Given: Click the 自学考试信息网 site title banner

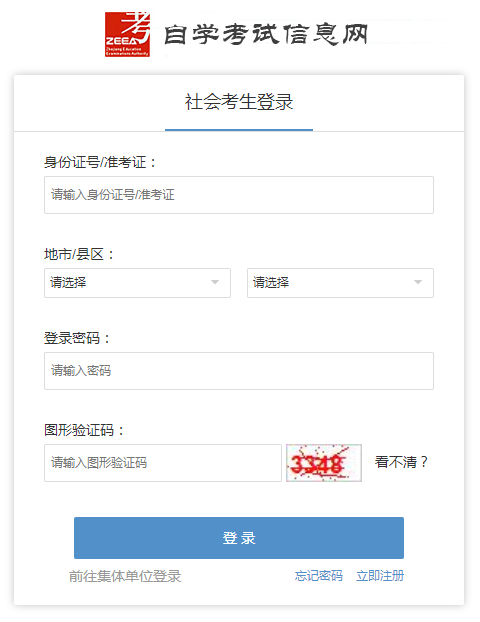Looking at the screenshot, I should 266,34.
